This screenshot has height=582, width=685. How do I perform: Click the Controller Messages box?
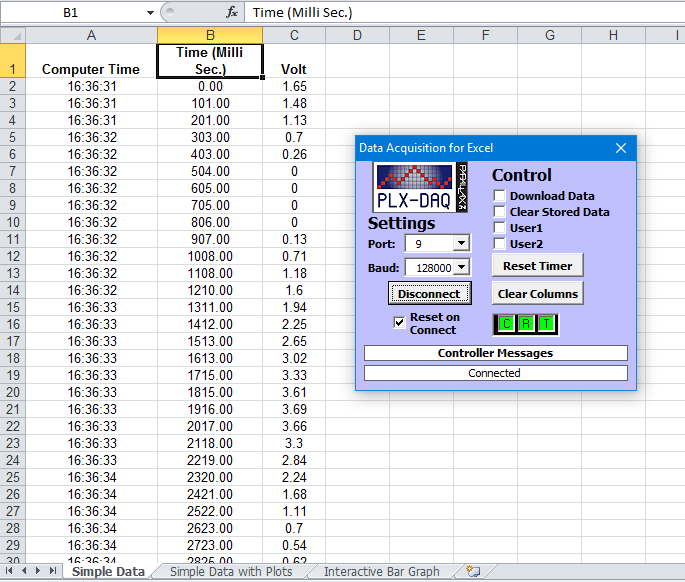[495, 353]
